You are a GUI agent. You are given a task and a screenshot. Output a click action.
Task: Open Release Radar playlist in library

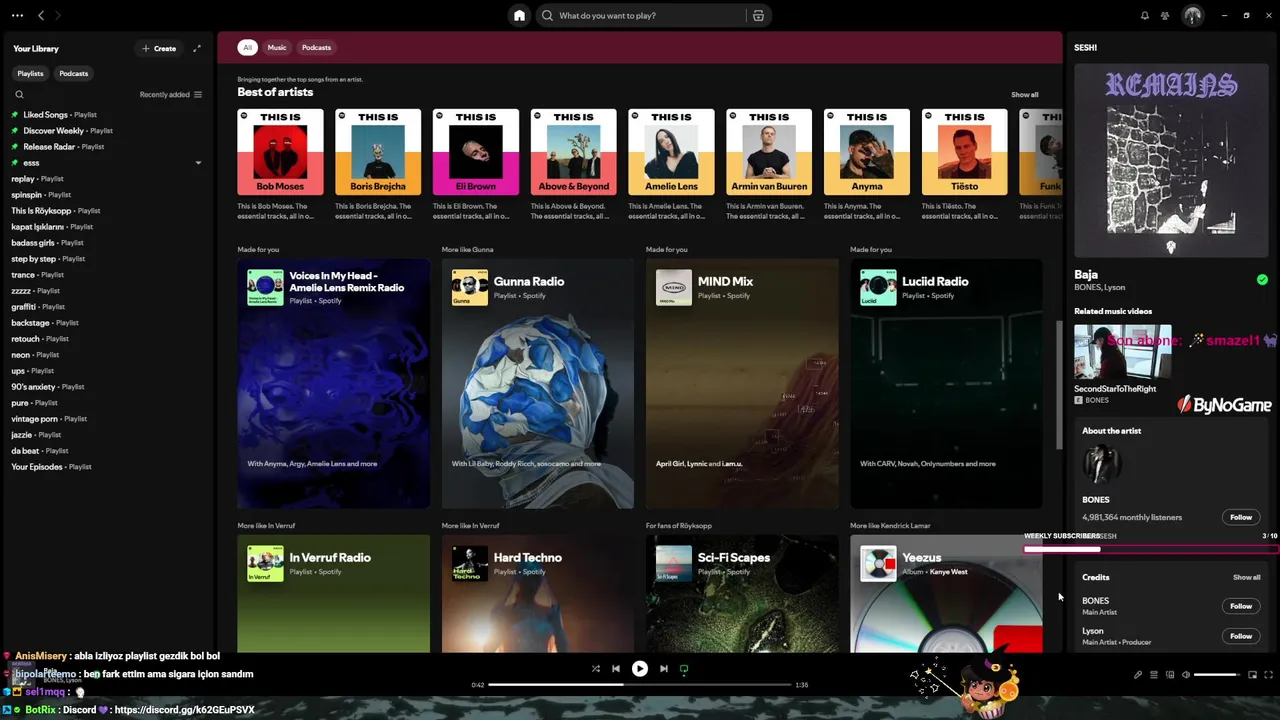tap(105, 147)
